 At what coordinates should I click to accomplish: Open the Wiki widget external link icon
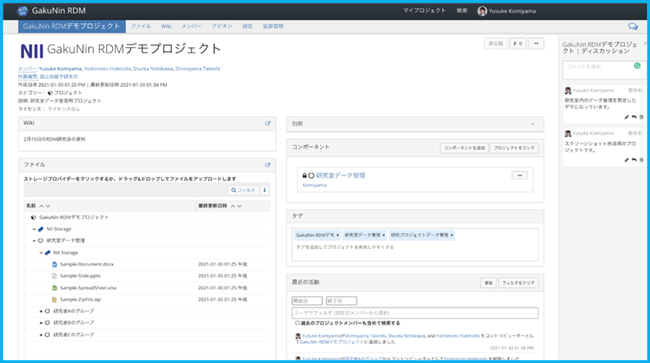pyautogui.click(x=268, y=123)
